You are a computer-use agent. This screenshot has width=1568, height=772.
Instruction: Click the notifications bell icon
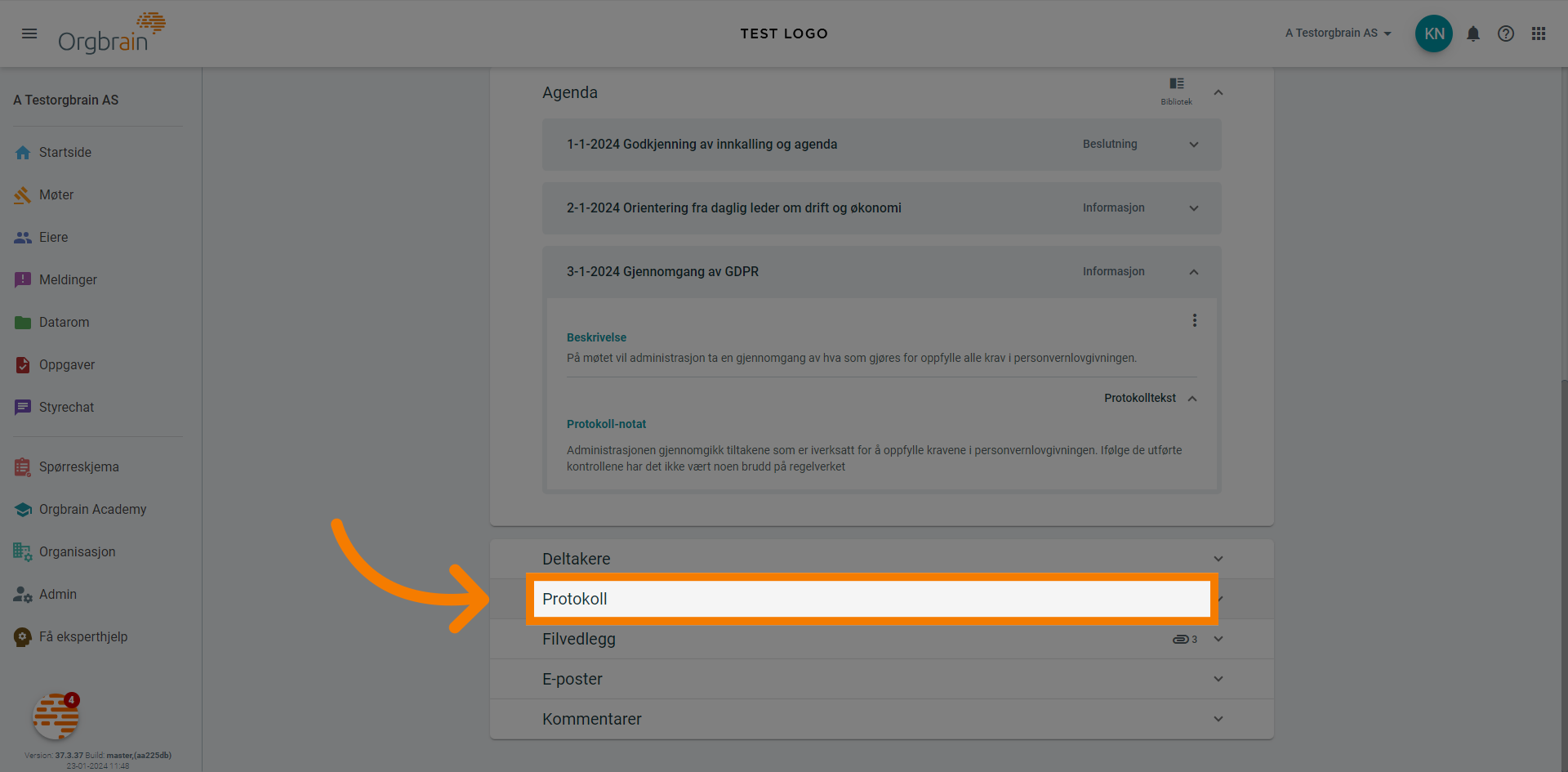coord(1472,33)
